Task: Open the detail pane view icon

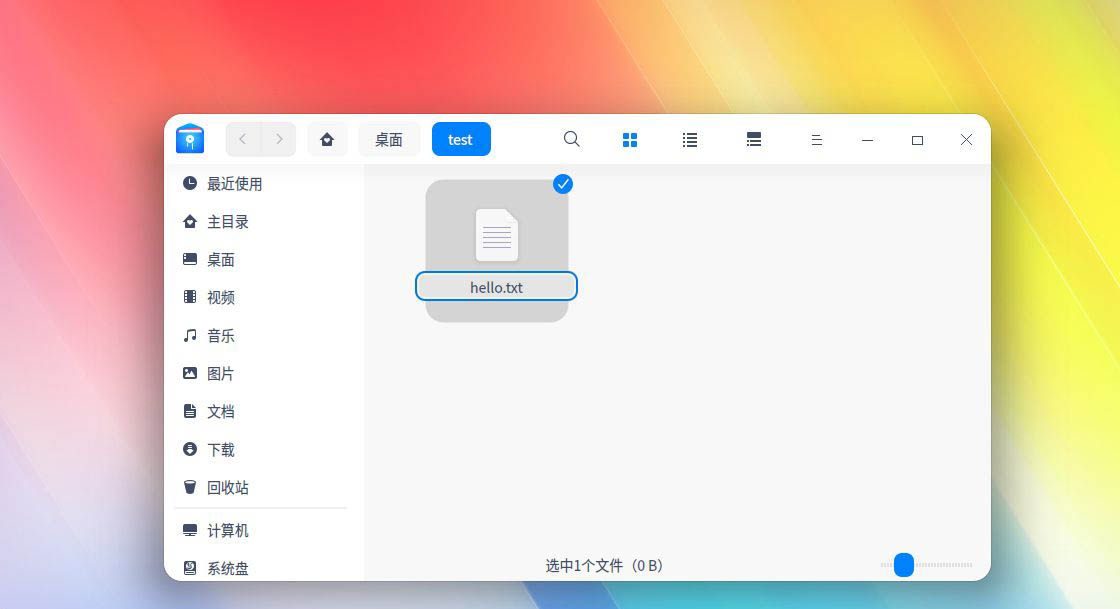Action: click(x=754, y=140)
